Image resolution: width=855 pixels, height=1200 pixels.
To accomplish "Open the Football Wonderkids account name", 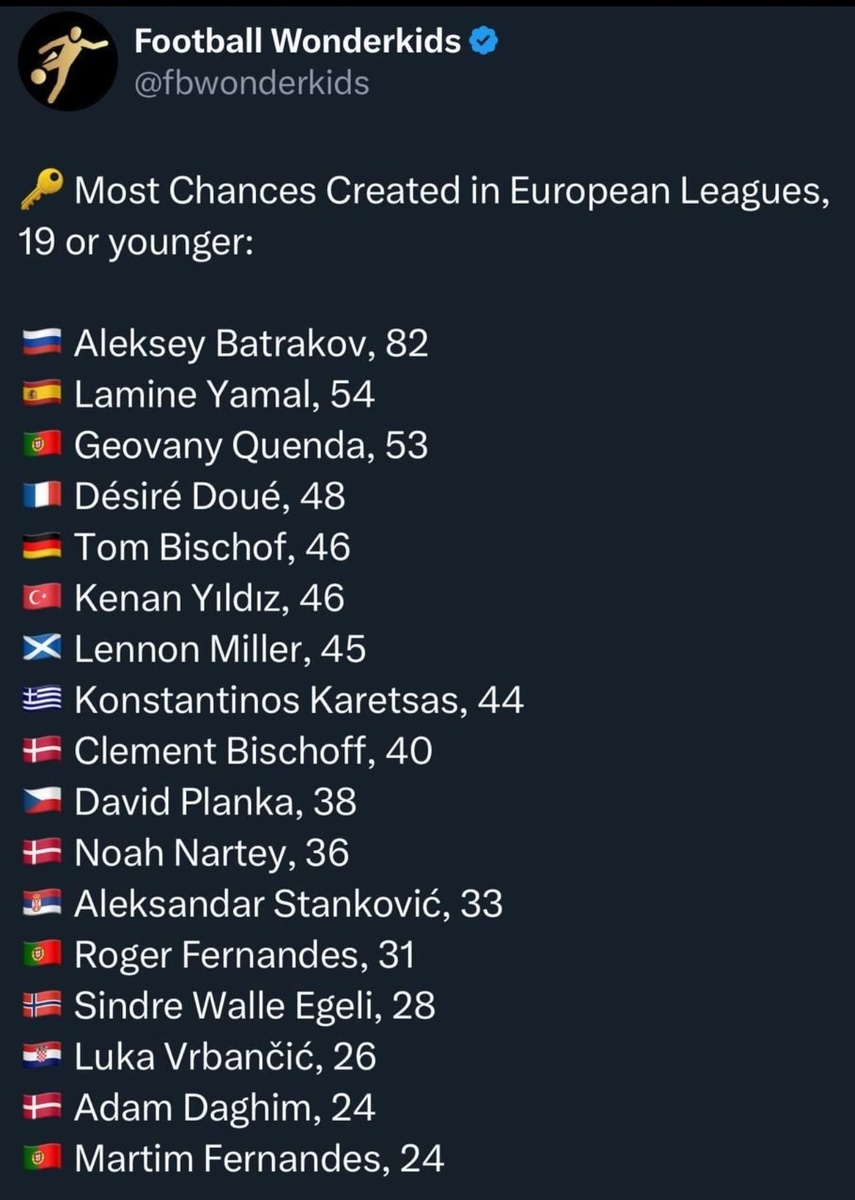I will [298, 41].
